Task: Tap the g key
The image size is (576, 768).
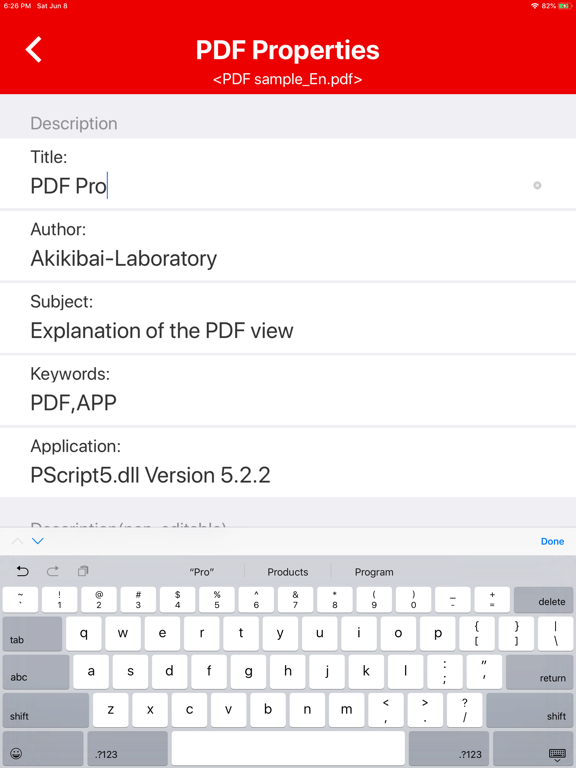Action: [248, 672]
